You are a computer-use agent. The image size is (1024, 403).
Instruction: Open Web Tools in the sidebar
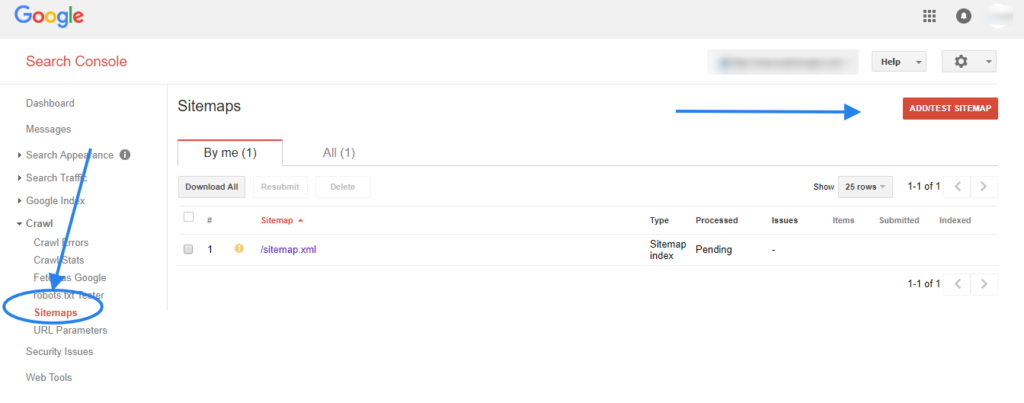(x=49, y=378)
